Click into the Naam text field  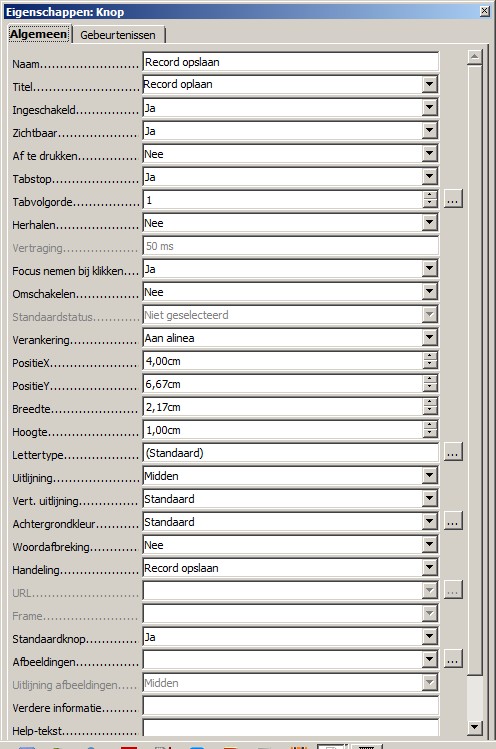pyautogui.click(x=291, y=62)
